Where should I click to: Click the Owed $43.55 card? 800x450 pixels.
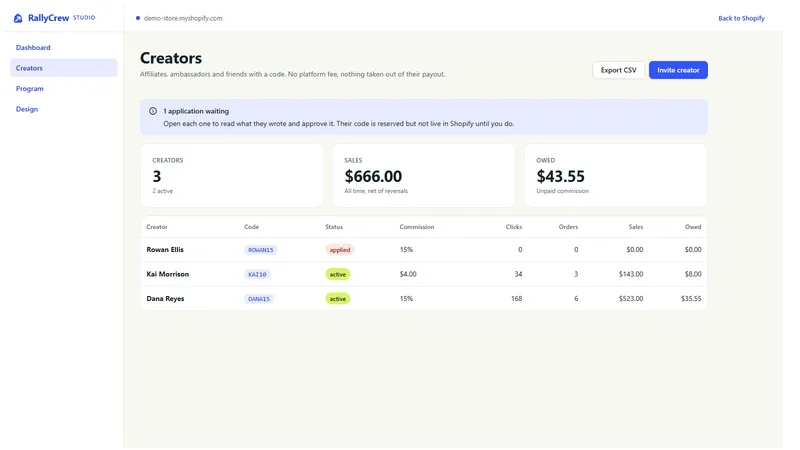(616, 175)
